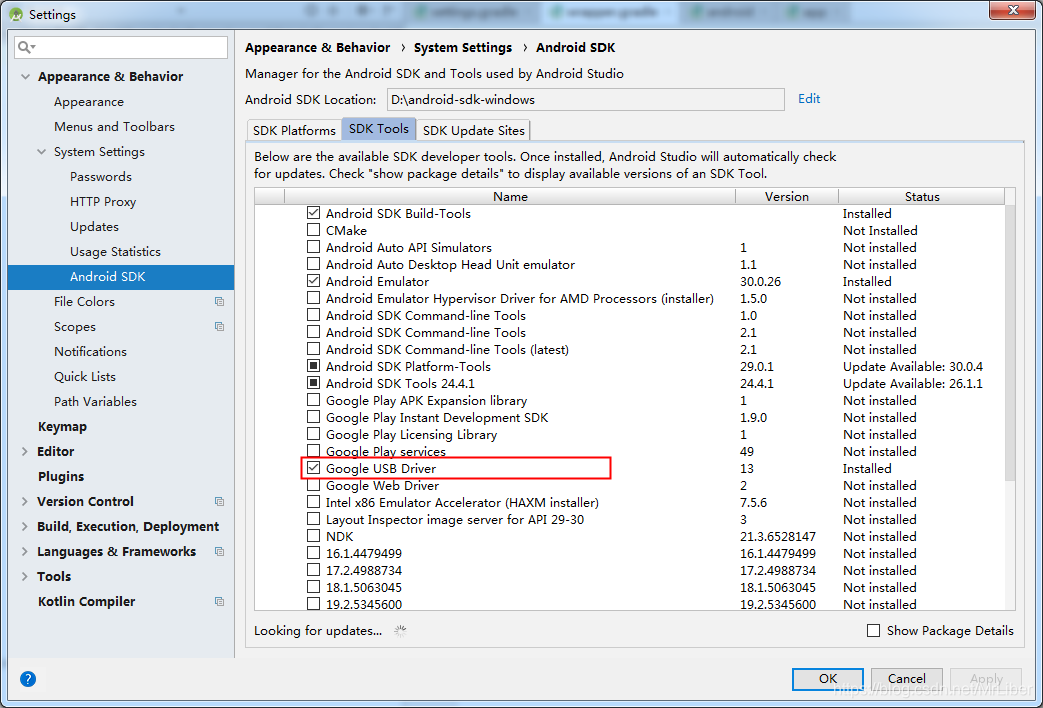This screenshot has width=1043, height=708.
Task: Open Menus and Toolbars settings
Action: pos(114,126)
